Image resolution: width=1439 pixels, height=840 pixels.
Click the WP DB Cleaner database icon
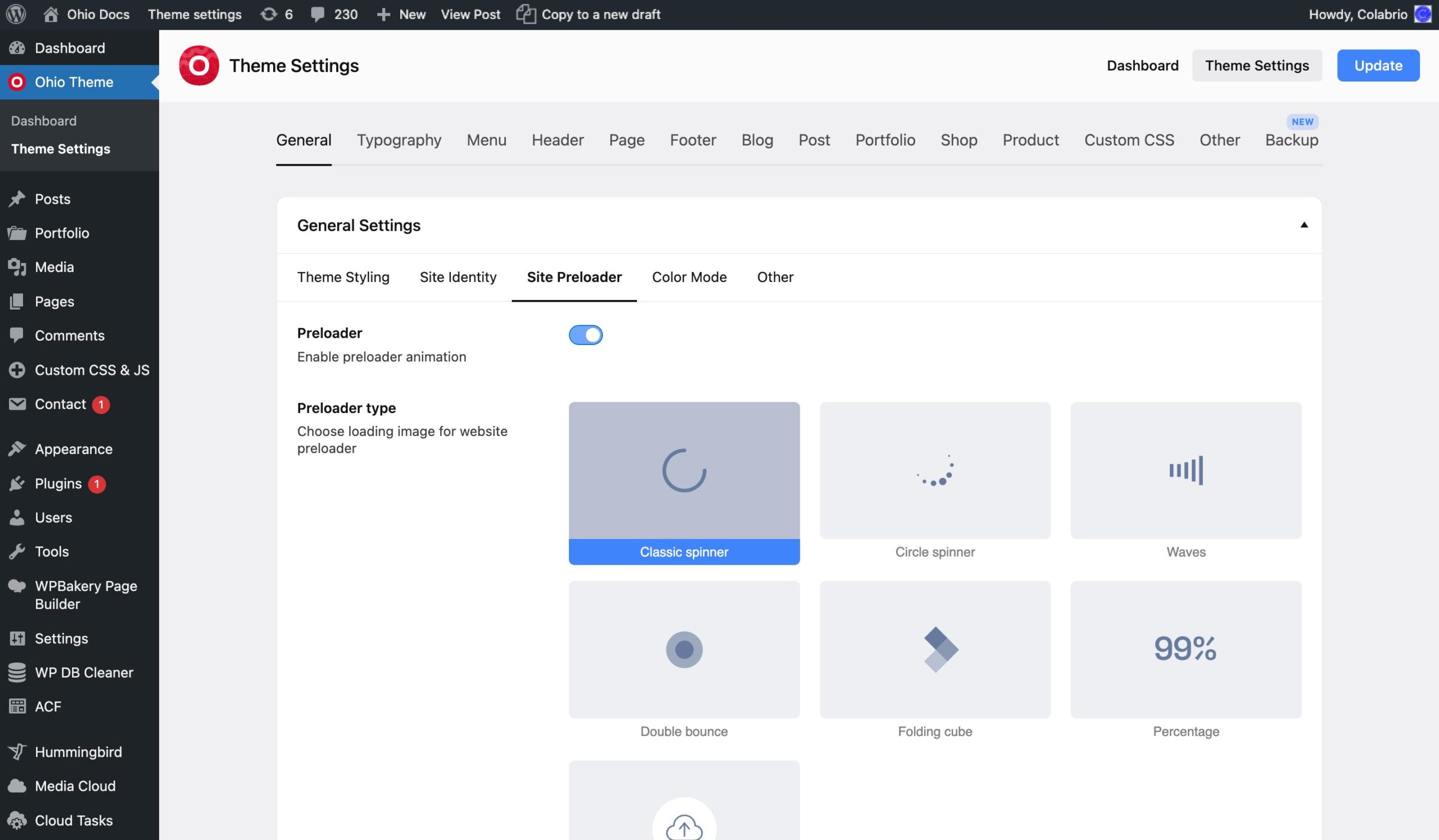tap(17, 672)
